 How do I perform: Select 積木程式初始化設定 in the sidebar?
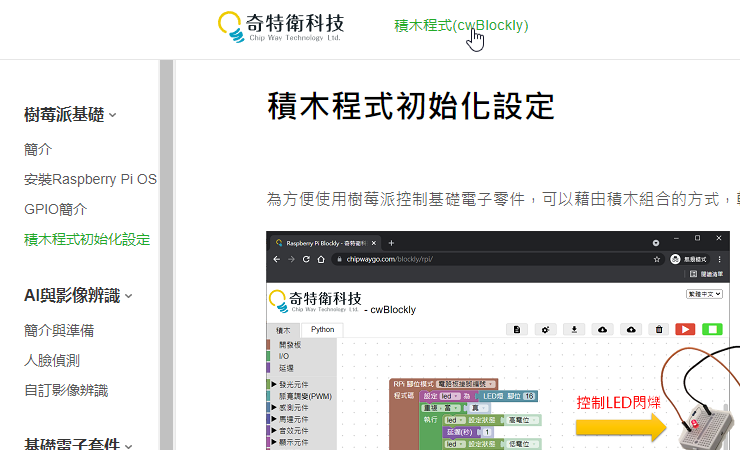87,239
